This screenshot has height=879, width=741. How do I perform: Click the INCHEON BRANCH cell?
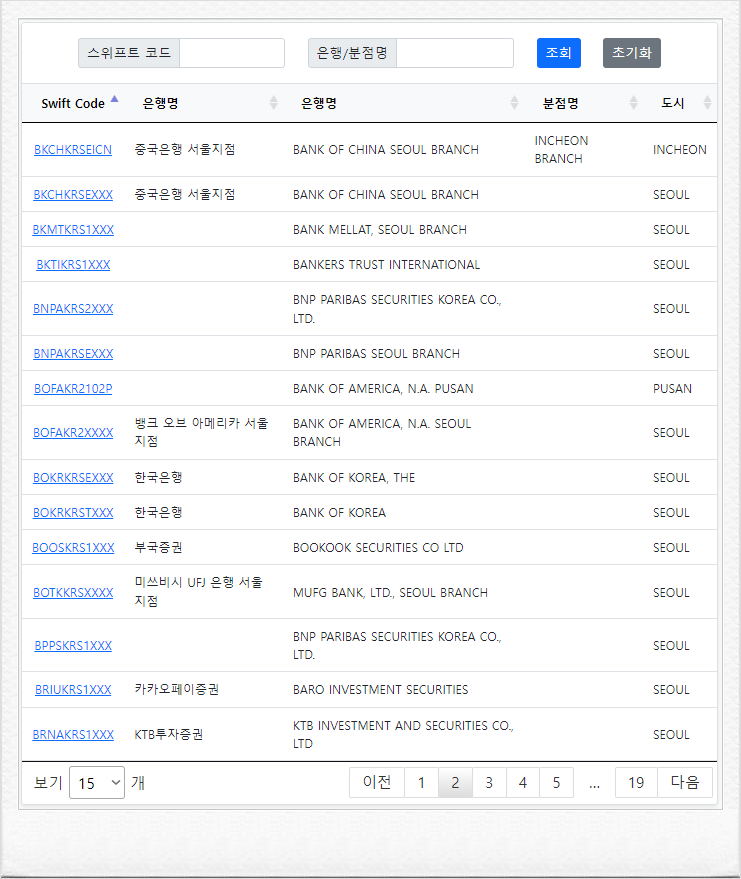pos(561,150)
